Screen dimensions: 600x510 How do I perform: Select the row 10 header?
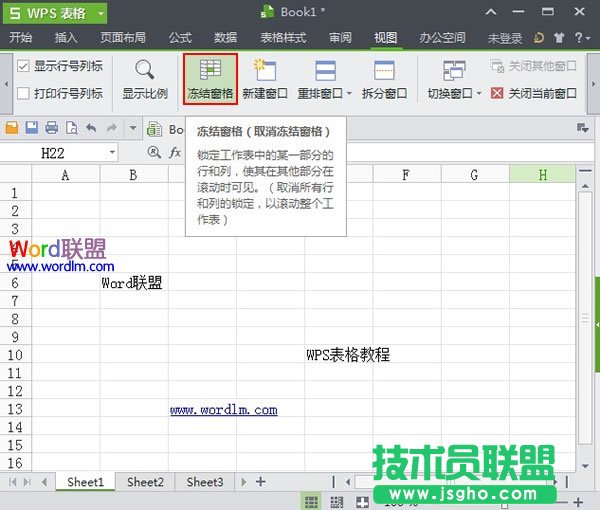point(15,355)
